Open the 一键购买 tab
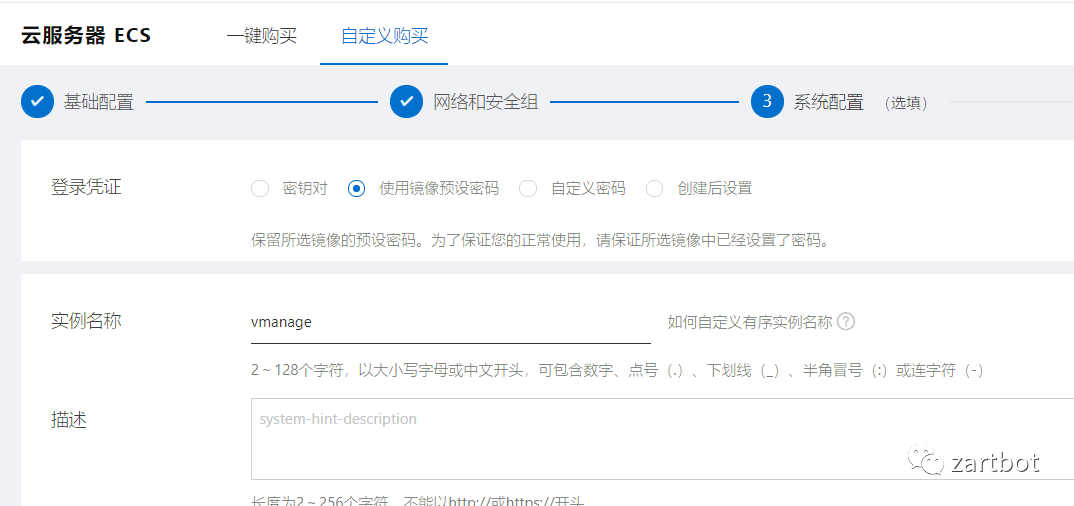 pyautogui.click(x=262, y=36)
